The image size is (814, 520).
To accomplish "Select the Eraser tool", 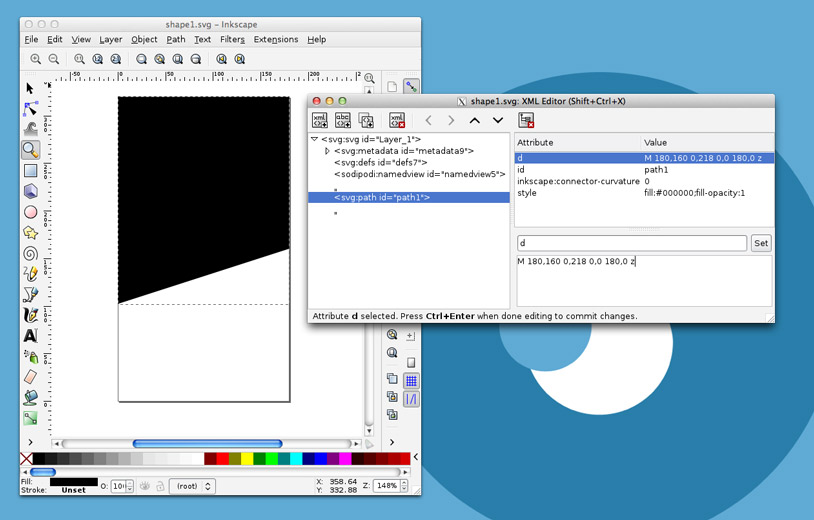I will 30,377.
